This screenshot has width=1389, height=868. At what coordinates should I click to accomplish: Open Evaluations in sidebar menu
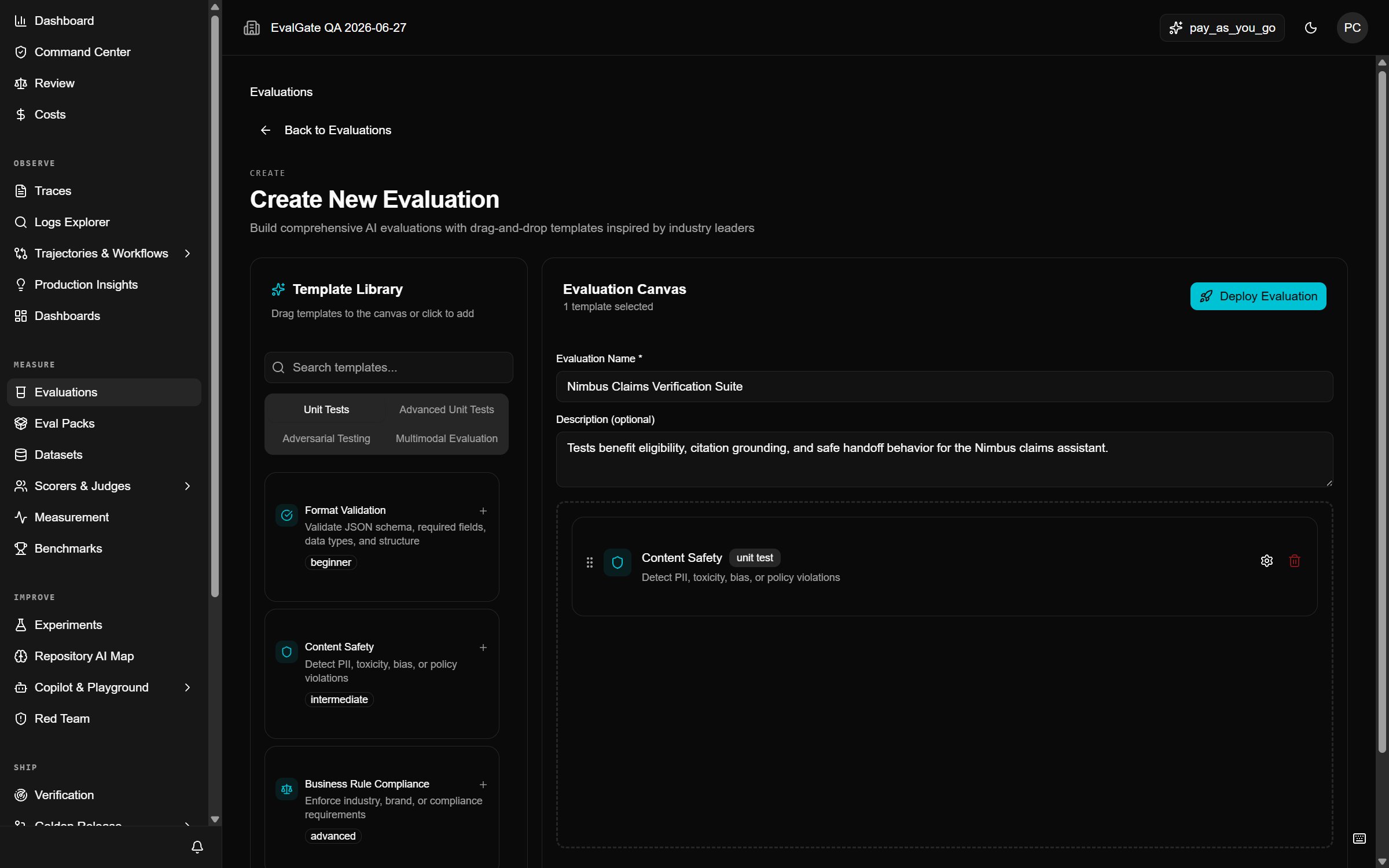(104, 392)
